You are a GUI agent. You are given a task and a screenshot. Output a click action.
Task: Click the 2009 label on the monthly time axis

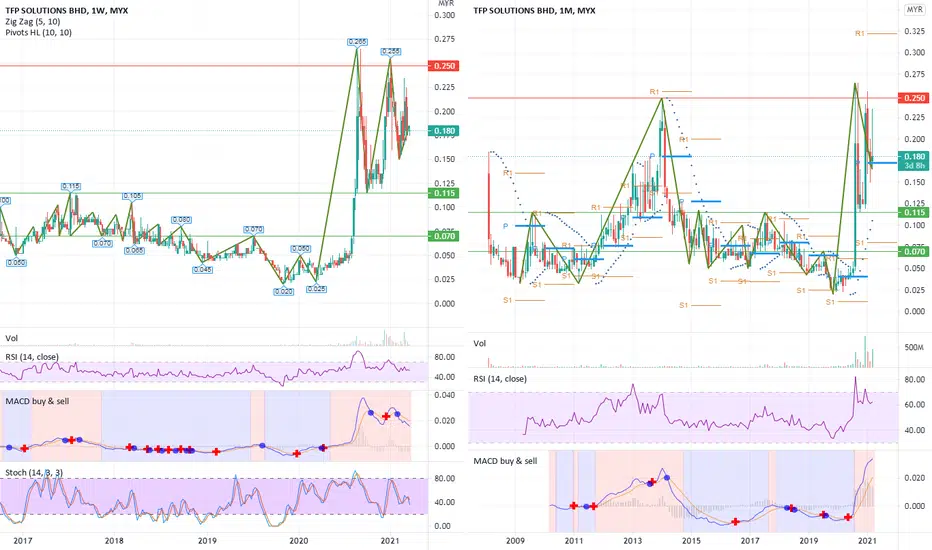[x=515, y=540]
